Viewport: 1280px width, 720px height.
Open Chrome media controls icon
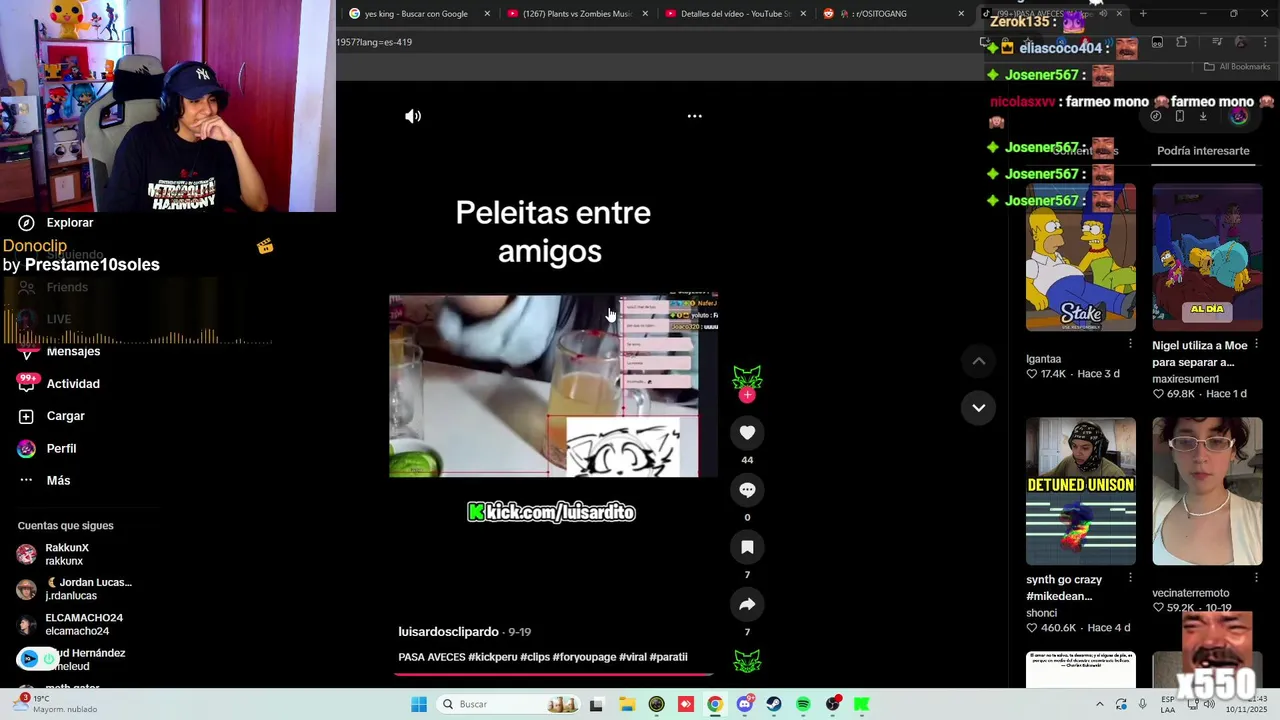(1217, 42)
